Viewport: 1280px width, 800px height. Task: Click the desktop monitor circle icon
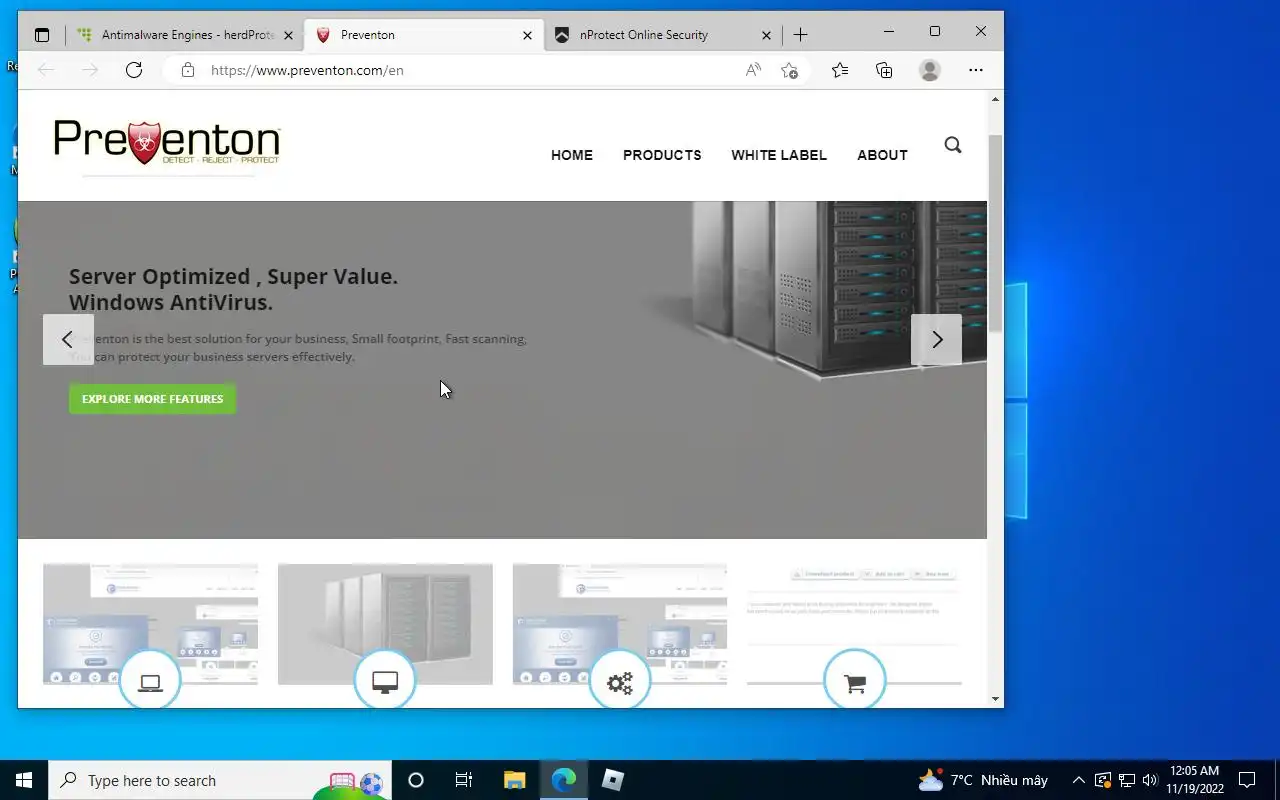tap(385, 682)
